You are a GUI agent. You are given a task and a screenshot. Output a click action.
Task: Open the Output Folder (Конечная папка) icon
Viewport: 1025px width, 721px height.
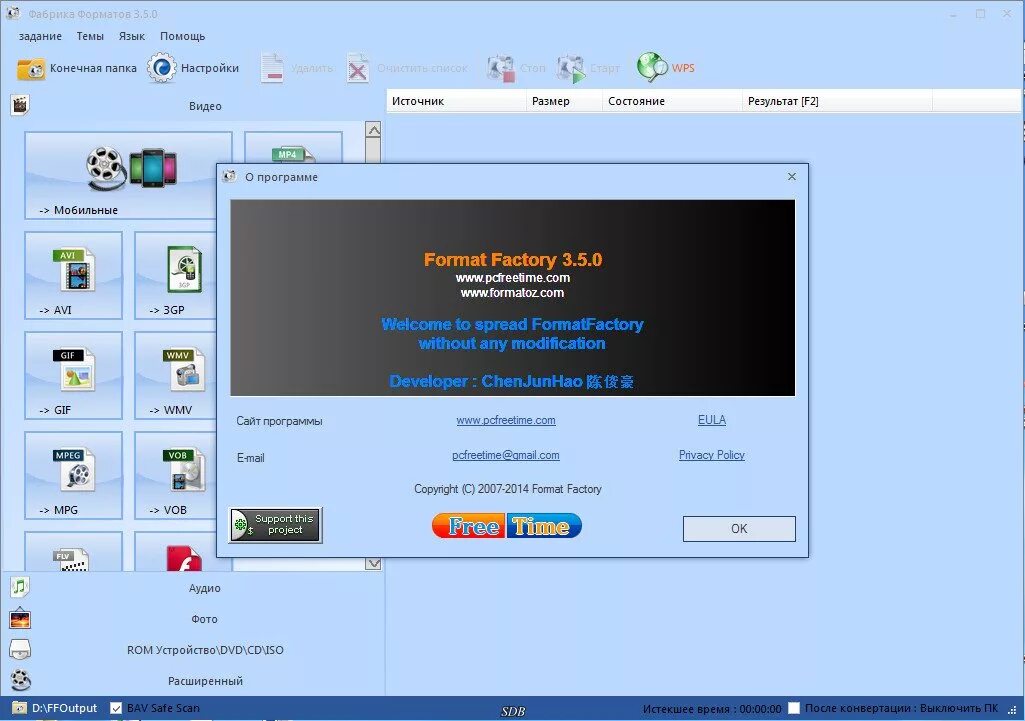point(31,68)
